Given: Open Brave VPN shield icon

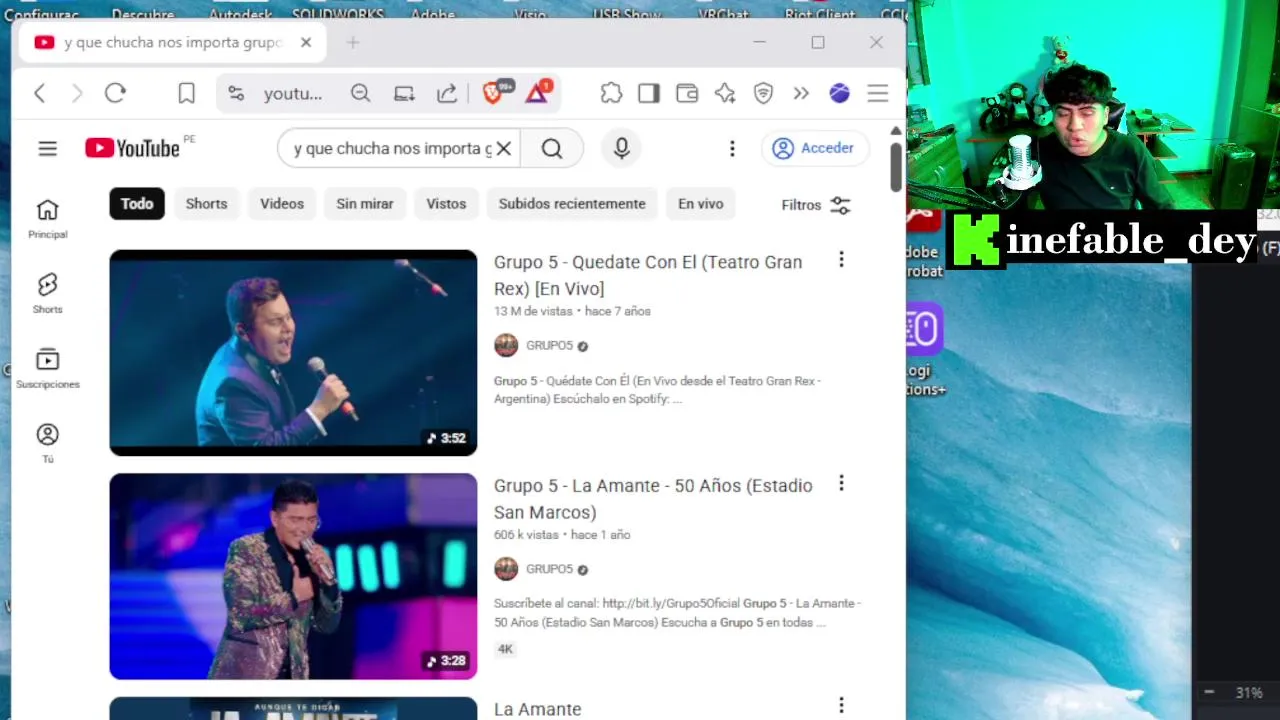Looking at the screenshot, I should click(x=763, y=93).
